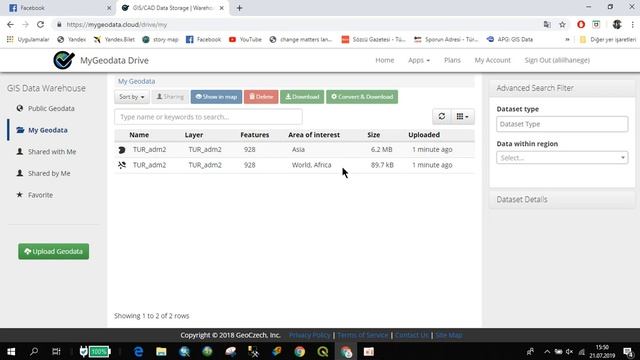Viewport: 640px width, 360px height.
Task: Bookmark this page with star icon
Action: 562,24
